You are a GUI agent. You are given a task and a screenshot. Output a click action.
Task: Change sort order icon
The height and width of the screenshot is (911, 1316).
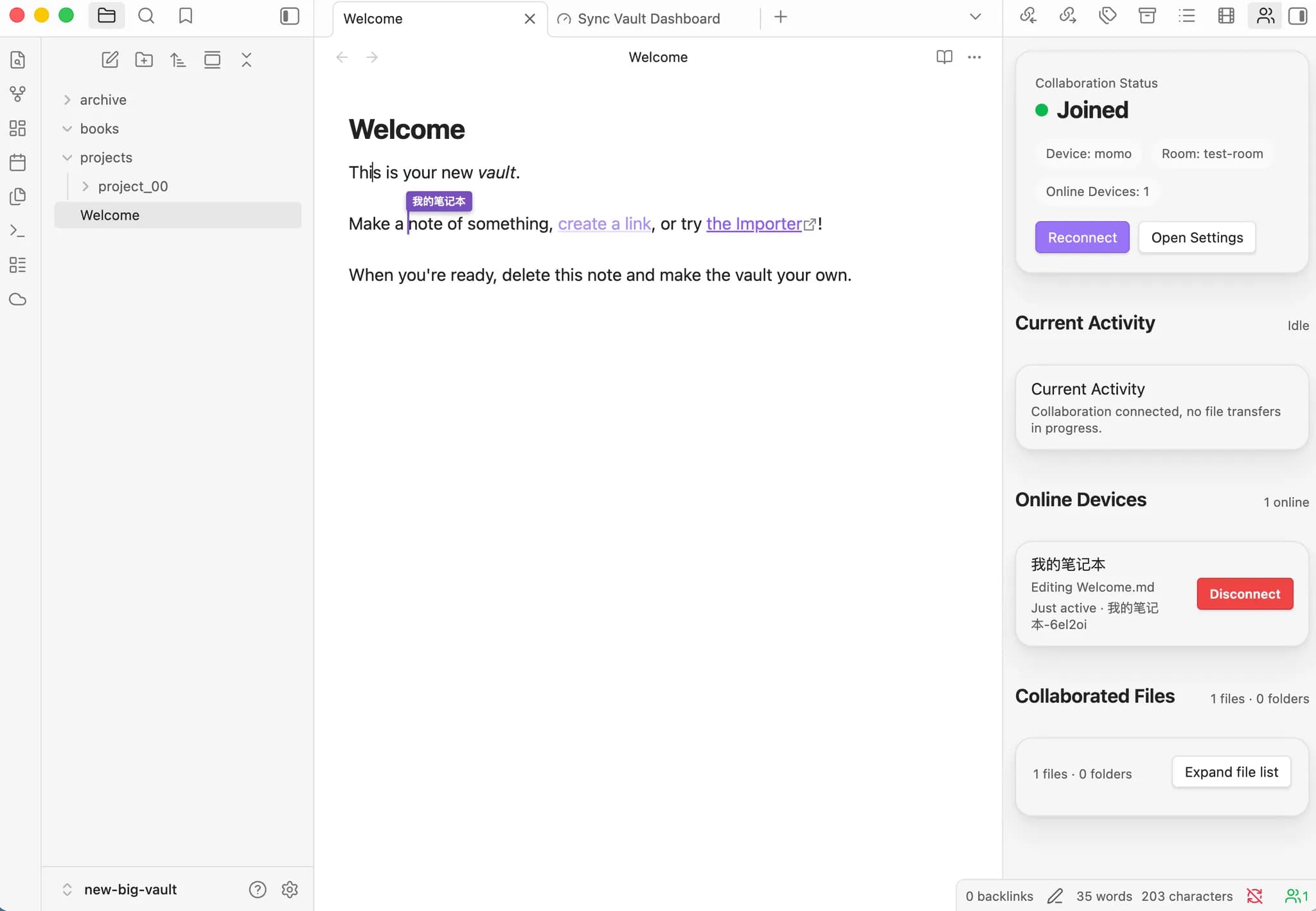[178, 60]
